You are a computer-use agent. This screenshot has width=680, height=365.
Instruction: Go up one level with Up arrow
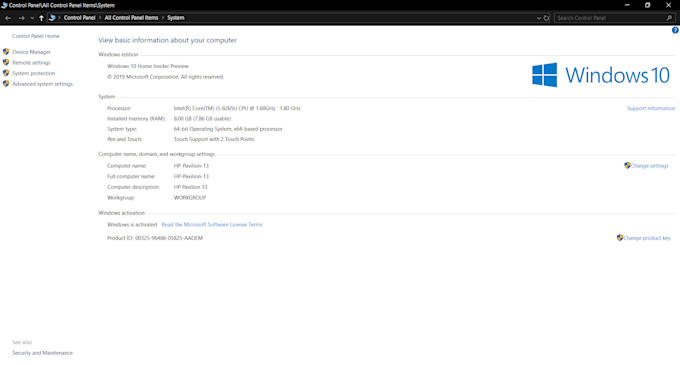[41, 18]
